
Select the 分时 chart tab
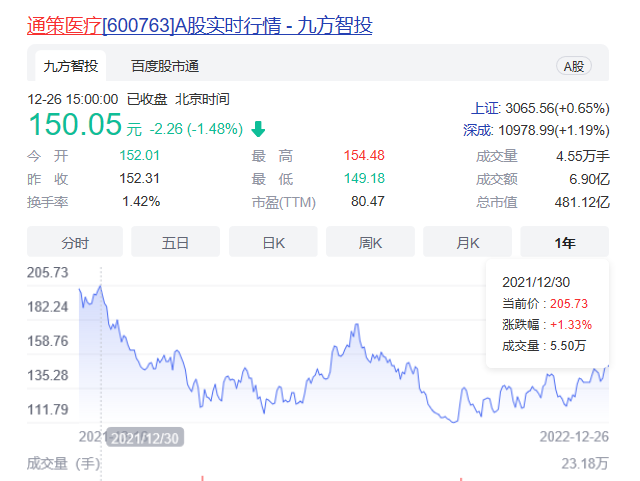(x=75, y=243)
